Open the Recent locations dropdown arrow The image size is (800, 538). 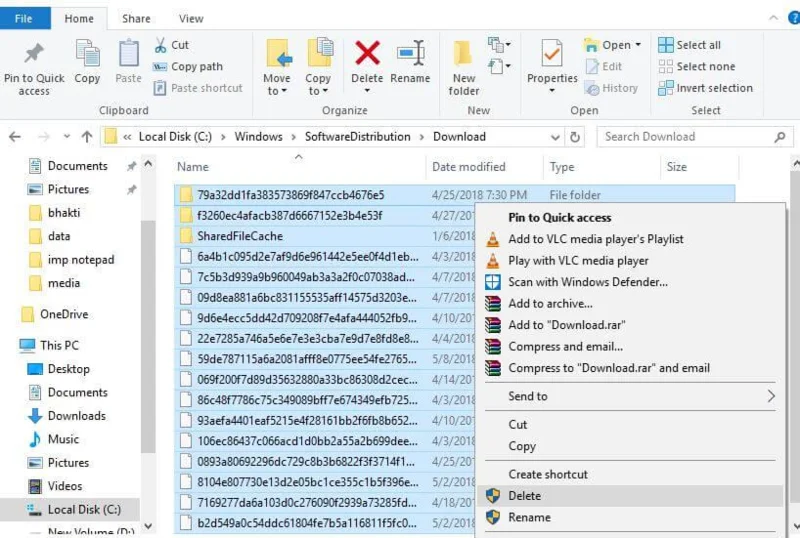pos(66,137)
